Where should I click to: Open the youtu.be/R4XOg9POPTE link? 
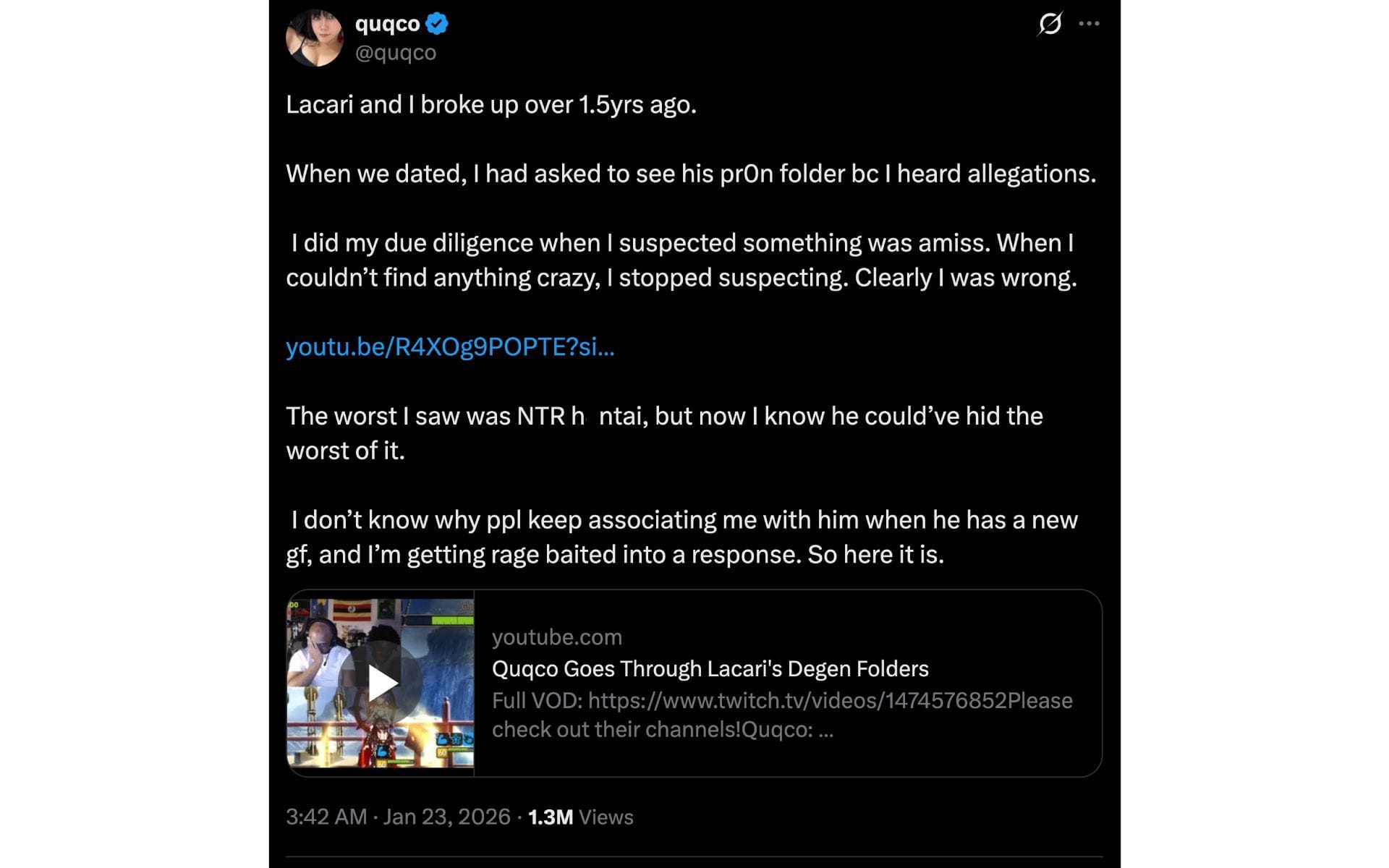coord(449,347)
